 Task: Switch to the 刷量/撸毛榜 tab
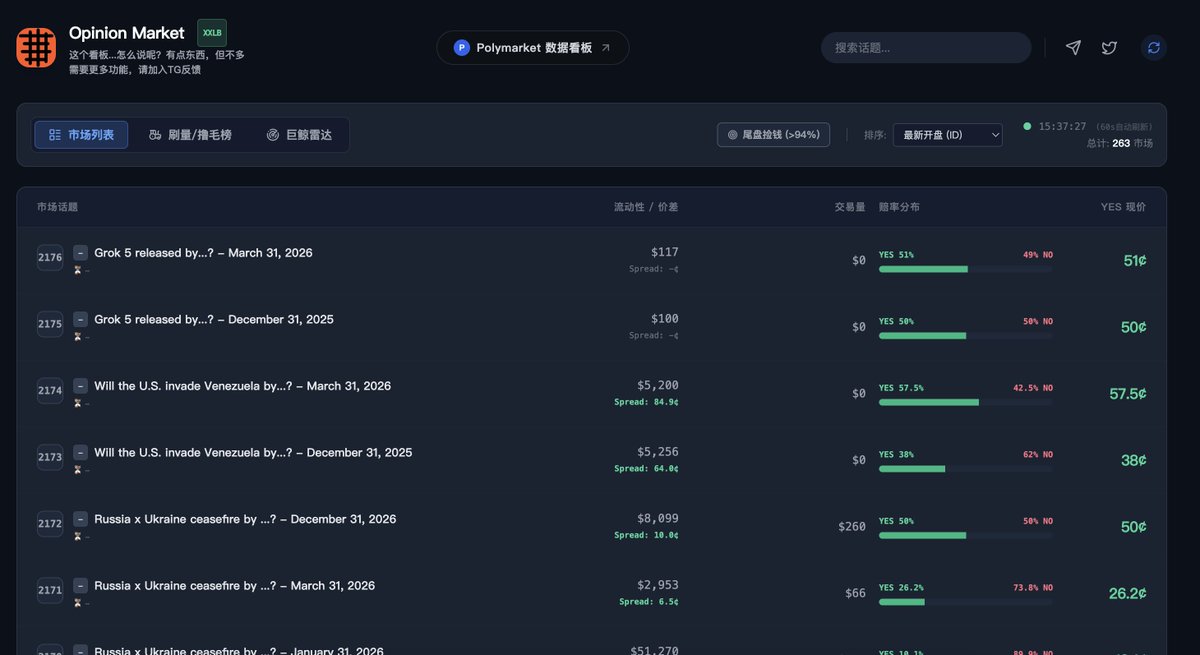(190, 135)
